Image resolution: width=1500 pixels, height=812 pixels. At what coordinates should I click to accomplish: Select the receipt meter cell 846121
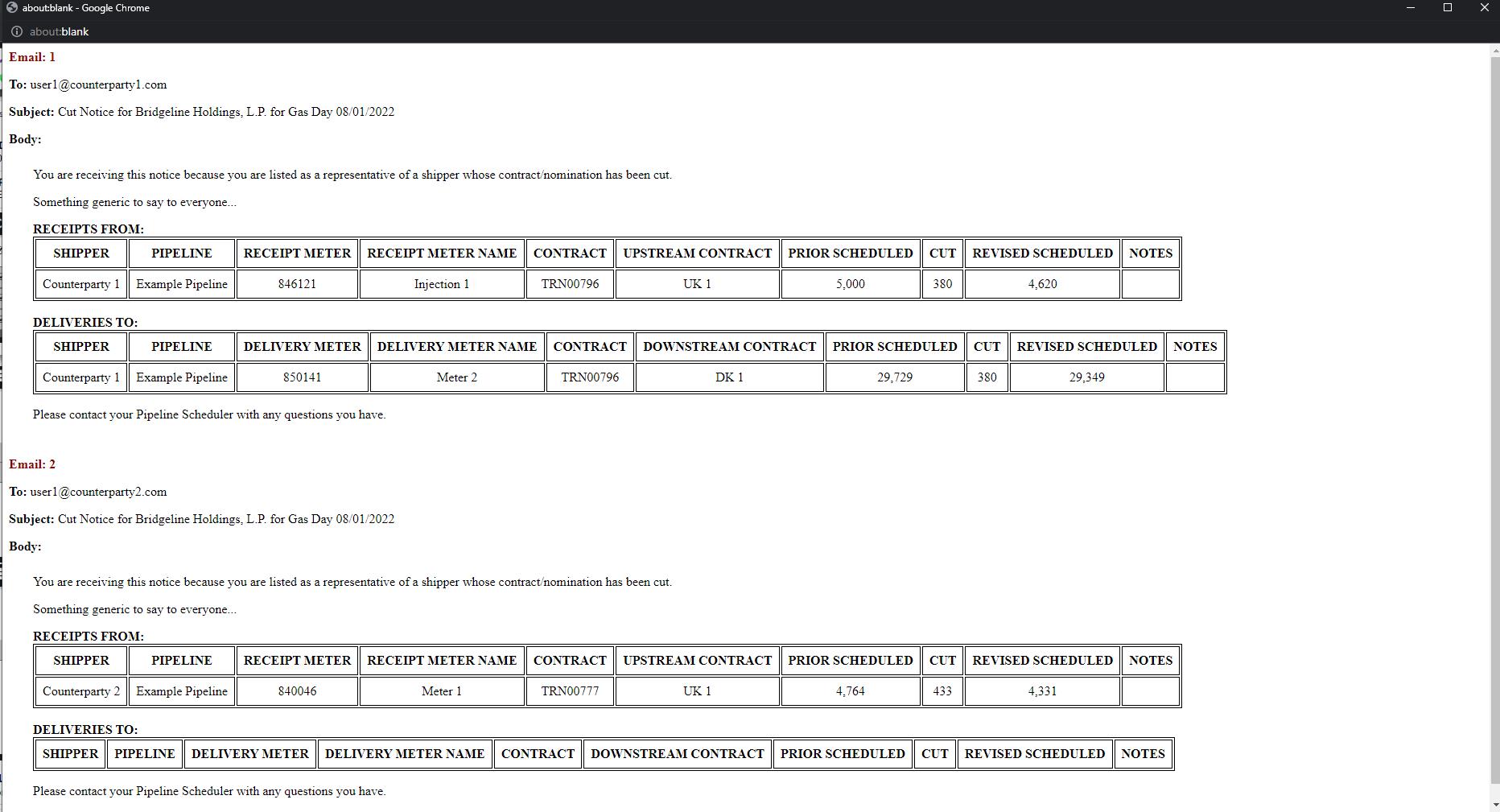pos(297,284)
